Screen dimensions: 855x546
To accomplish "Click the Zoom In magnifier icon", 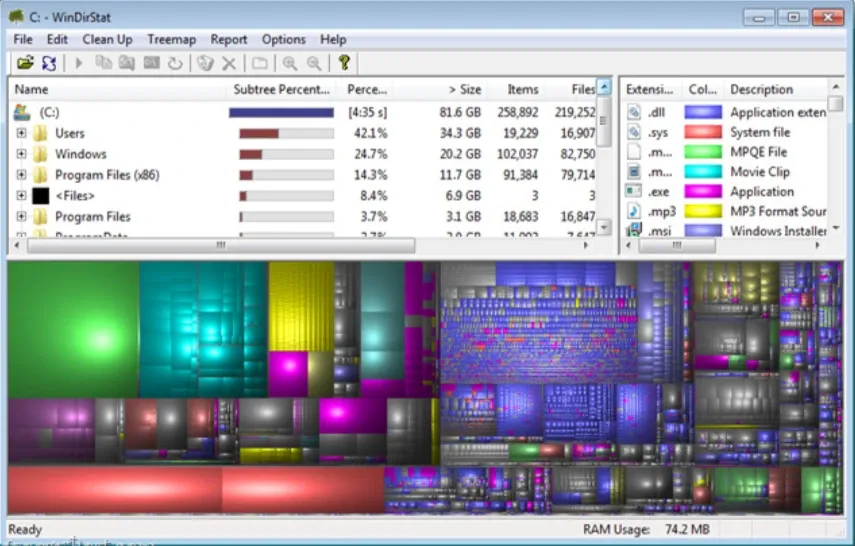I will point(290,63).
